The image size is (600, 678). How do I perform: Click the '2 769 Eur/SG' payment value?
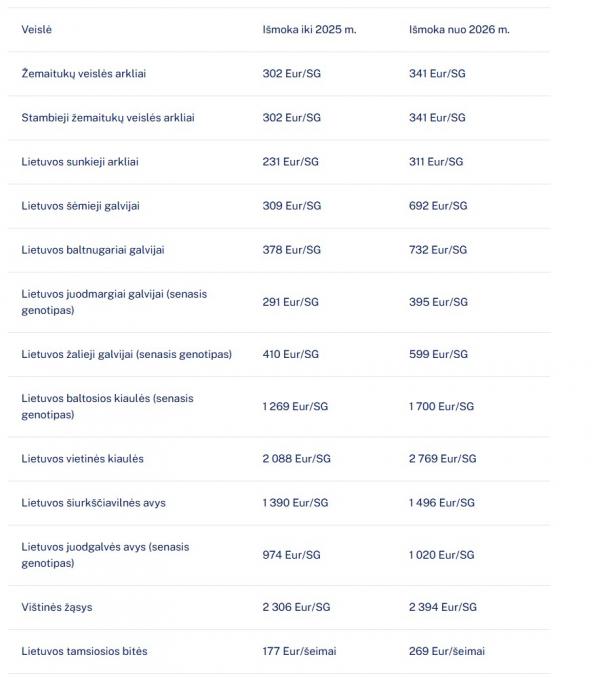tap(442, 459)
